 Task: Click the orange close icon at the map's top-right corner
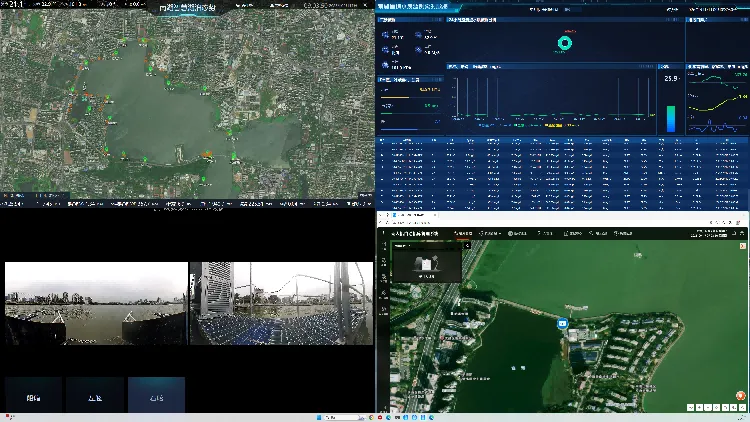(742, 246)
